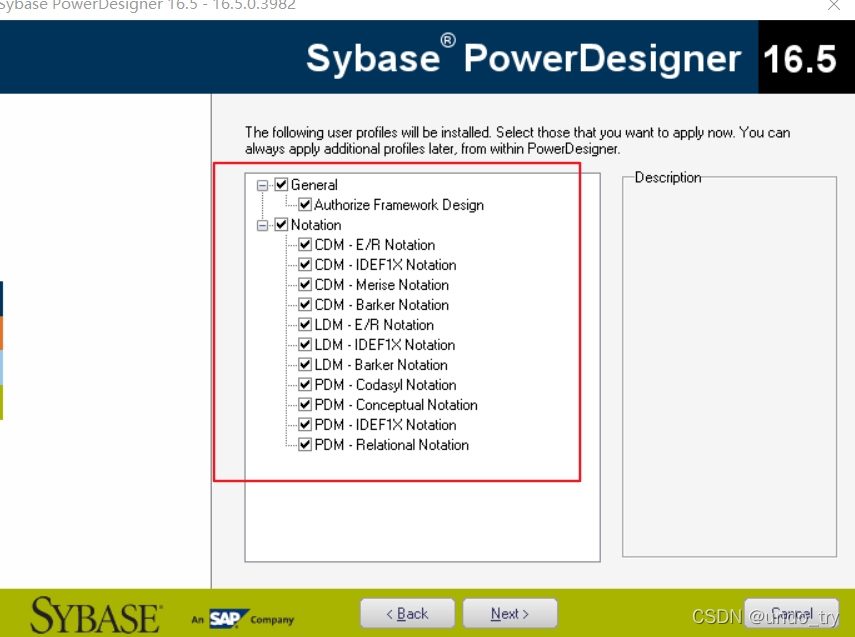
Task: Select the Notation group label
Action: click(316, 225)
